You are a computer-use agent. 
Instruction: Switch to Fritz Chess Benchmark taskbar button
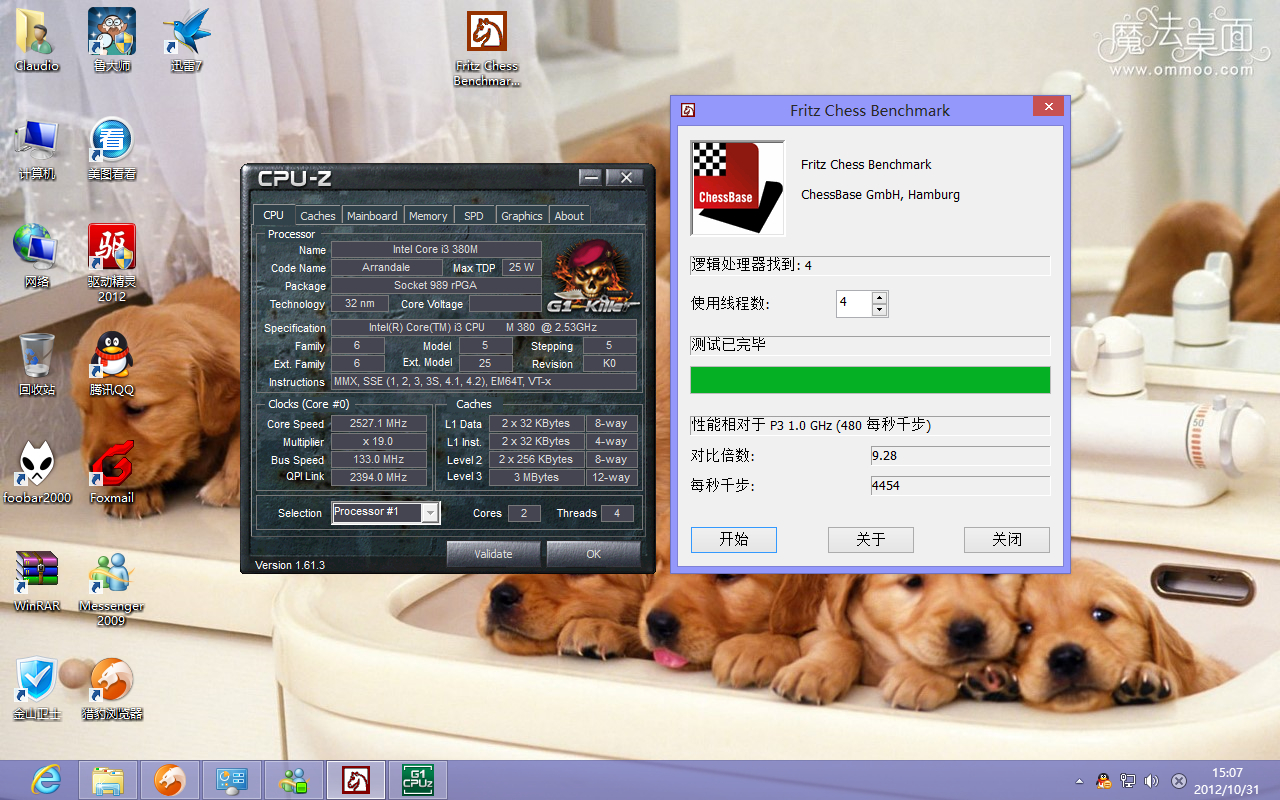point(356,780)
